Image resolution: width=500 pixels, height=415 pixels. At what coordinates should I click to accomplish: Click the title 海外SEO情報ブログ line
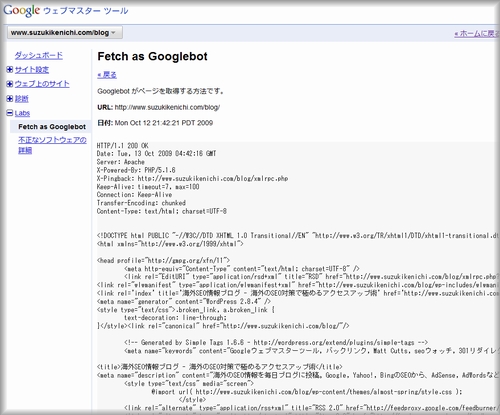point(220,367)
